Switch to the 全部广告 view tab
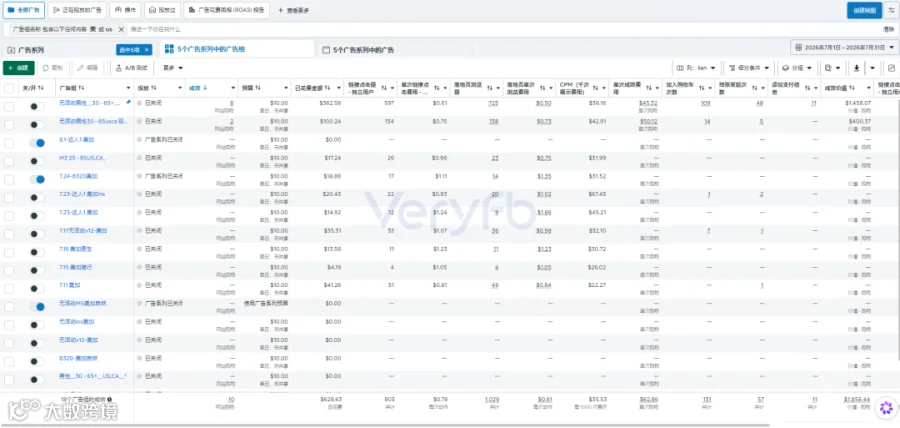The height and width of the screenshot is (428, 900). (24, 10)
